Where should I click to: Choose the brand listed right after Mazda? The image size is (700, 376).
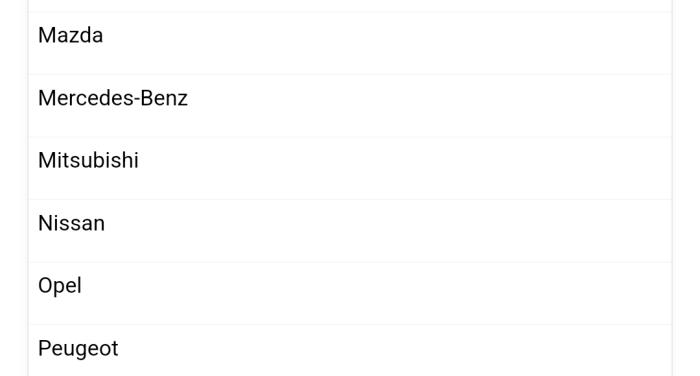click(350, 106)
